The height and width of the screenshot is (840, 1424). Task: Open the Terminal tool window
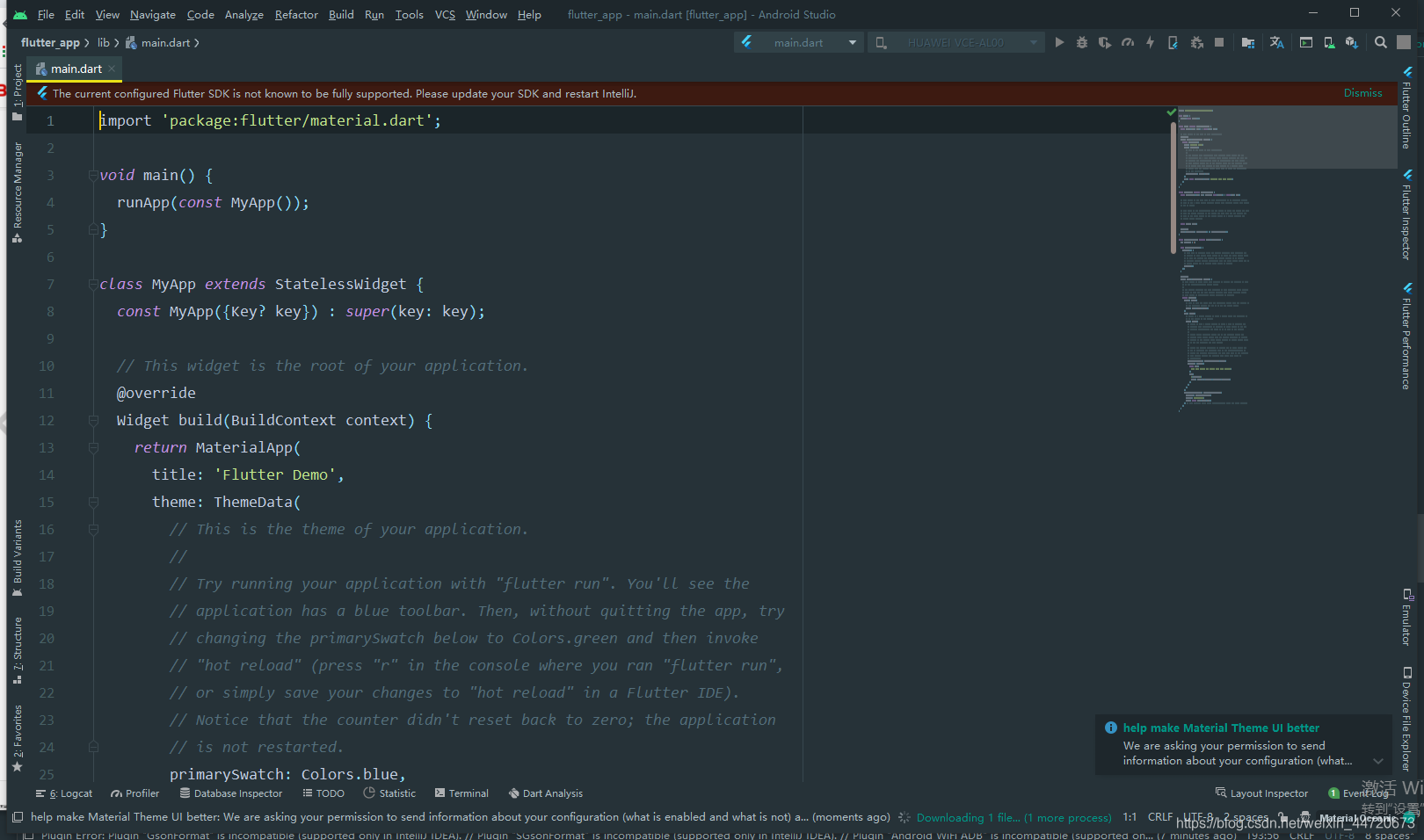click(x=462, y=793)
